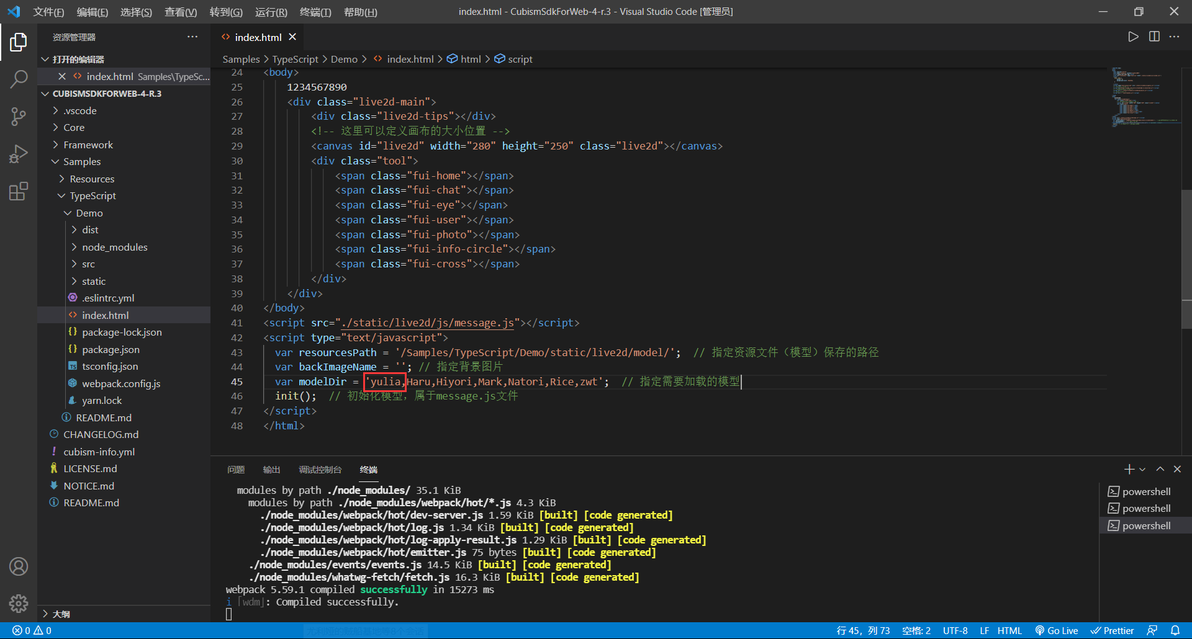Switch to the Output panel tab
The width and height of the screenshot is (1192, 639).
[271, 470]
